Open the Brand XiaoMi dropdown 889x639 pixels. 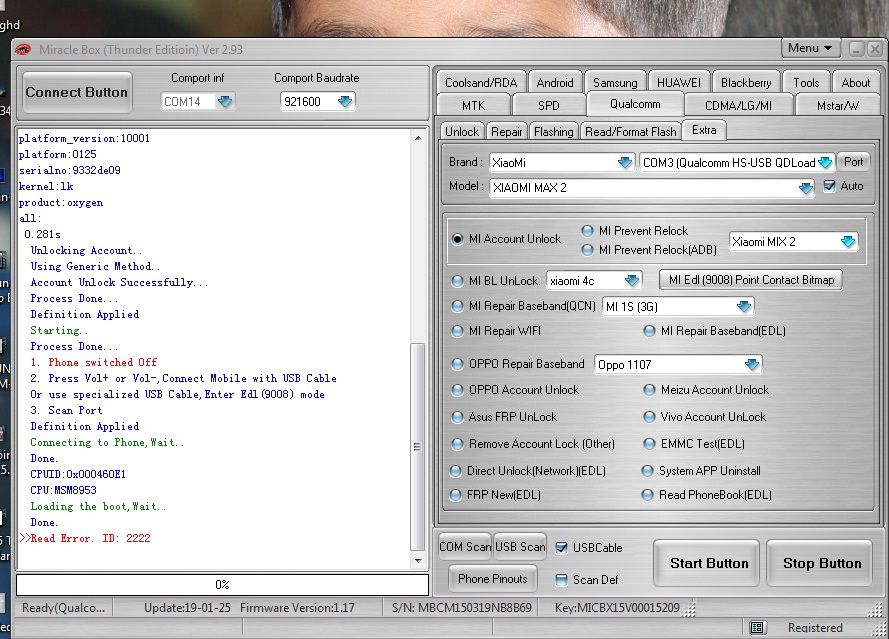point(624,163)
